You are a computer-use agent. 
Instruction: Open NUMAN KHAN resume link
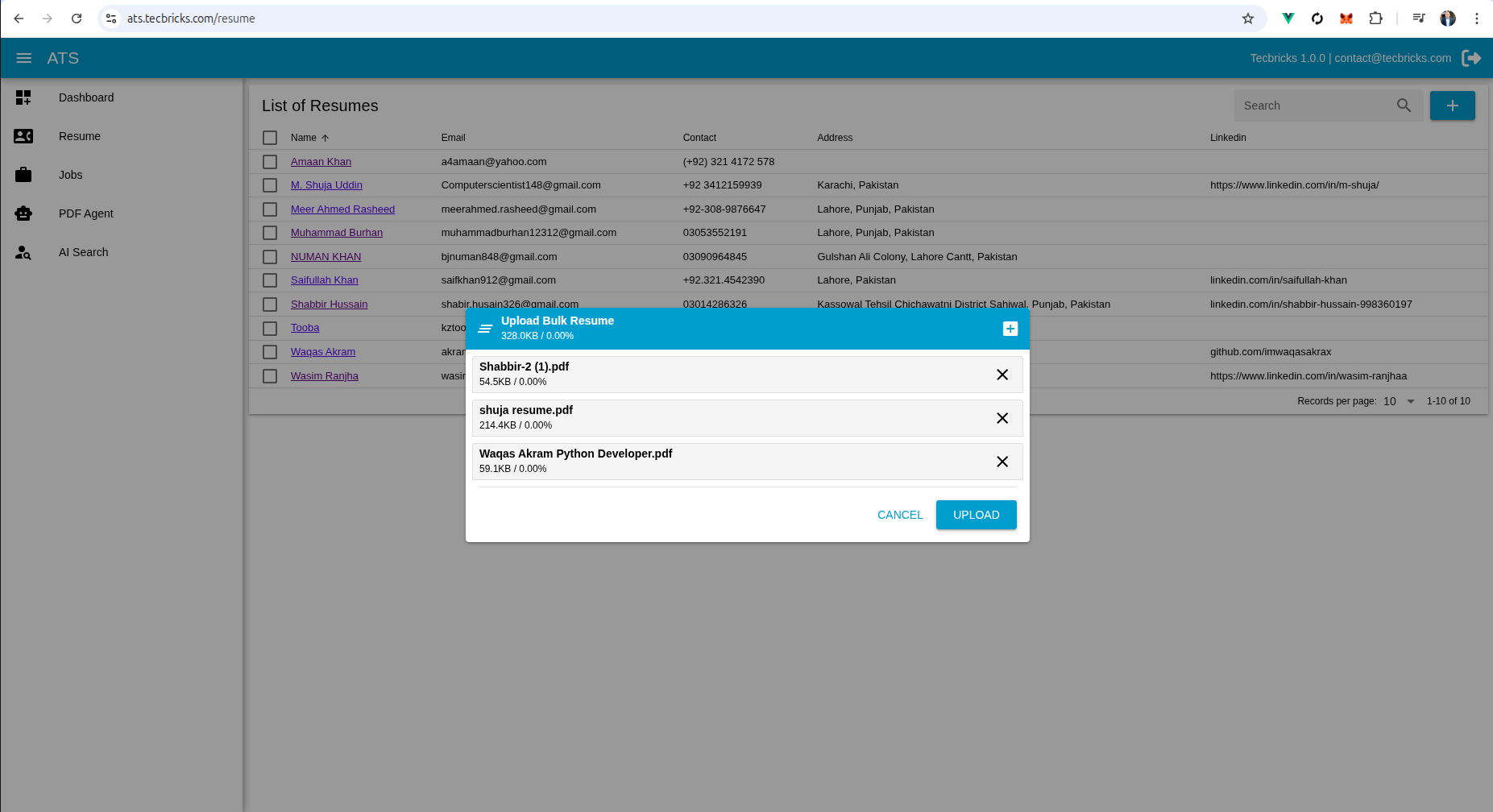[x=326, y=257]
